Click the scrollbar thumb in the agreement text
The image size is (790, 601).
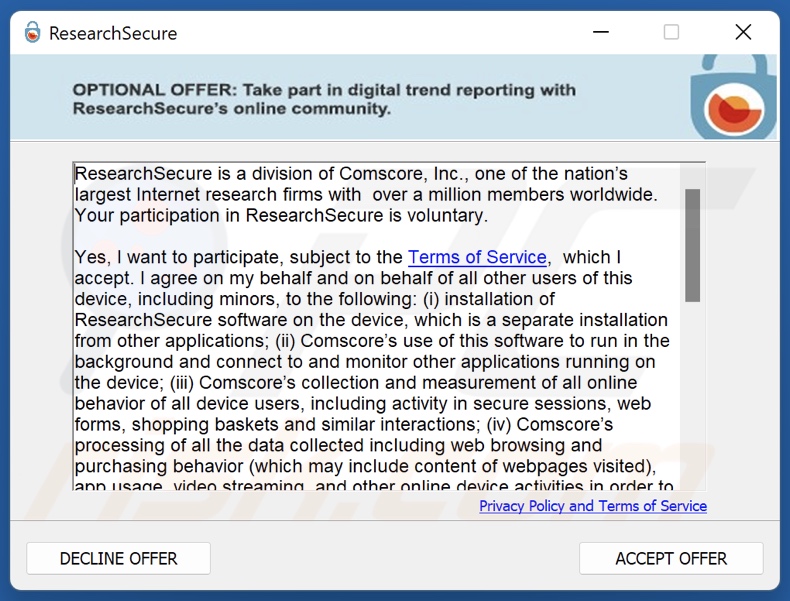pos(692,245)
